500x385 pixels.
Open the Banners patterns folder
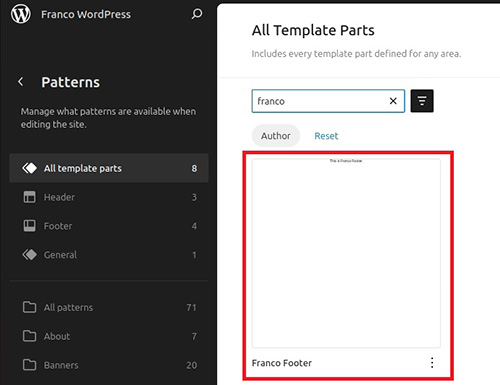pos(109,365)
